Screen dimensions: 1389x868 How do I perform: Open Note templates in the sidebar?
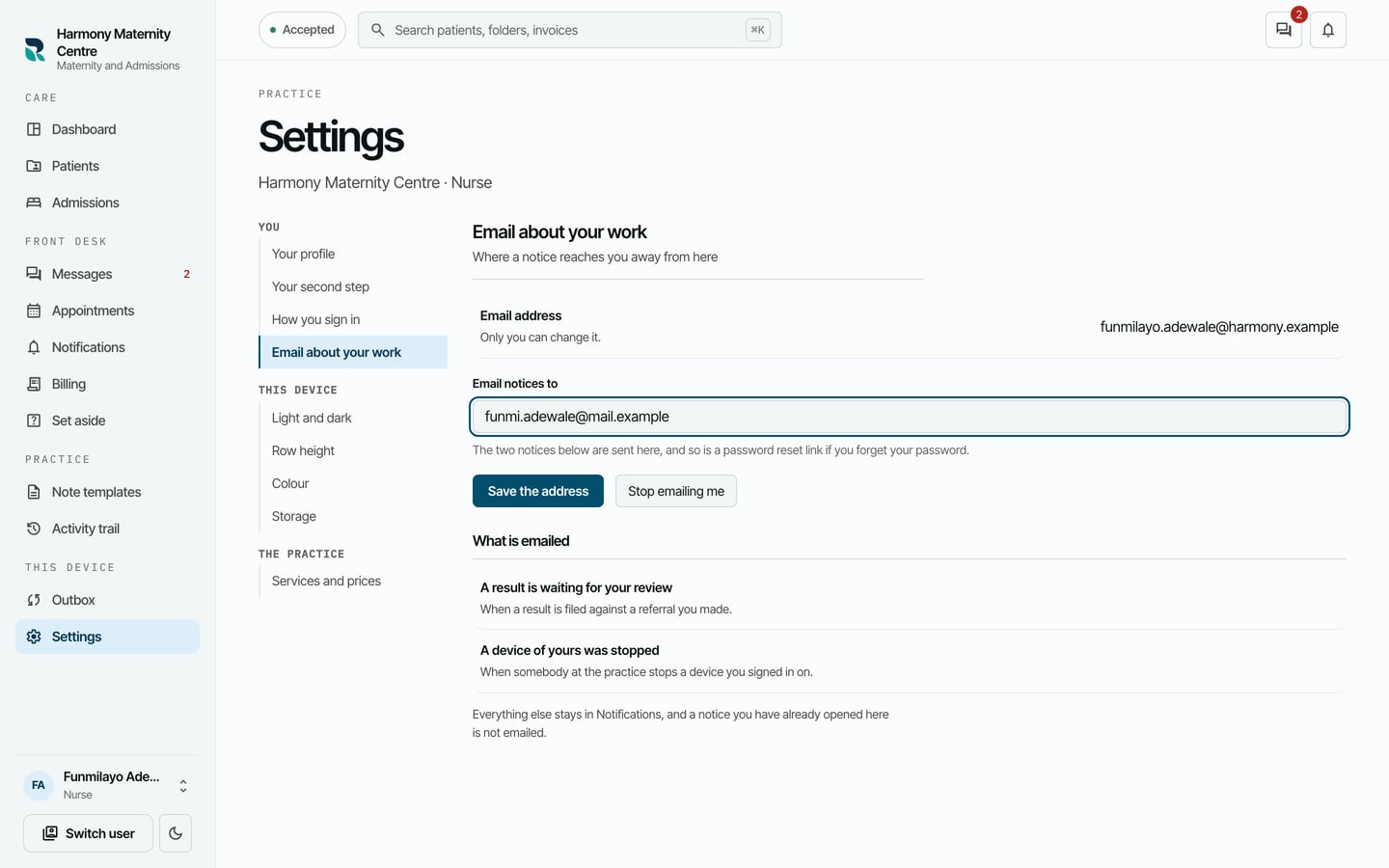pyautogui.click(x=107, y=492)
